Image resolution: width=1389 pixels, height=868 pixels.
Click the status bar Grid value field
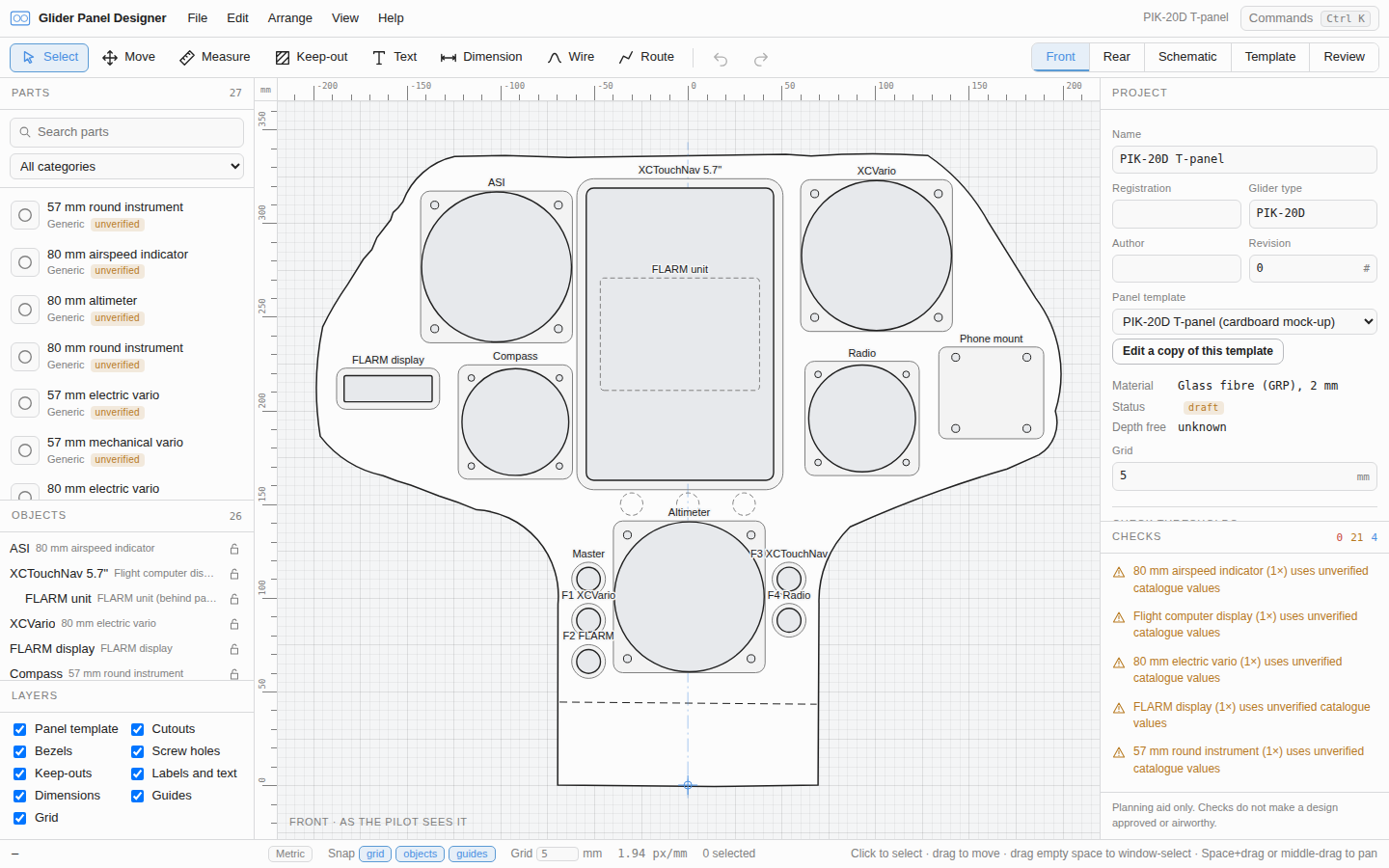(x=558, y=854)
